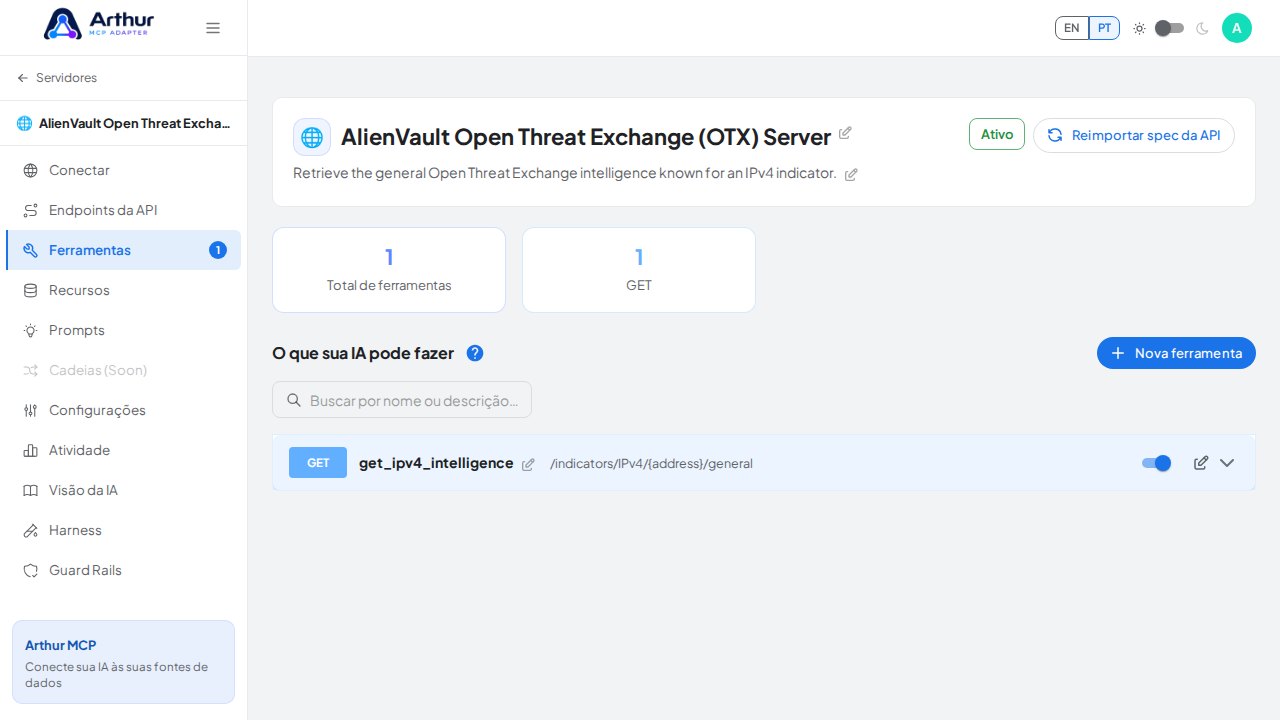1280x720 pixels.
Task: Open the user avatar menu
Action: click(x=1237, y=28)
